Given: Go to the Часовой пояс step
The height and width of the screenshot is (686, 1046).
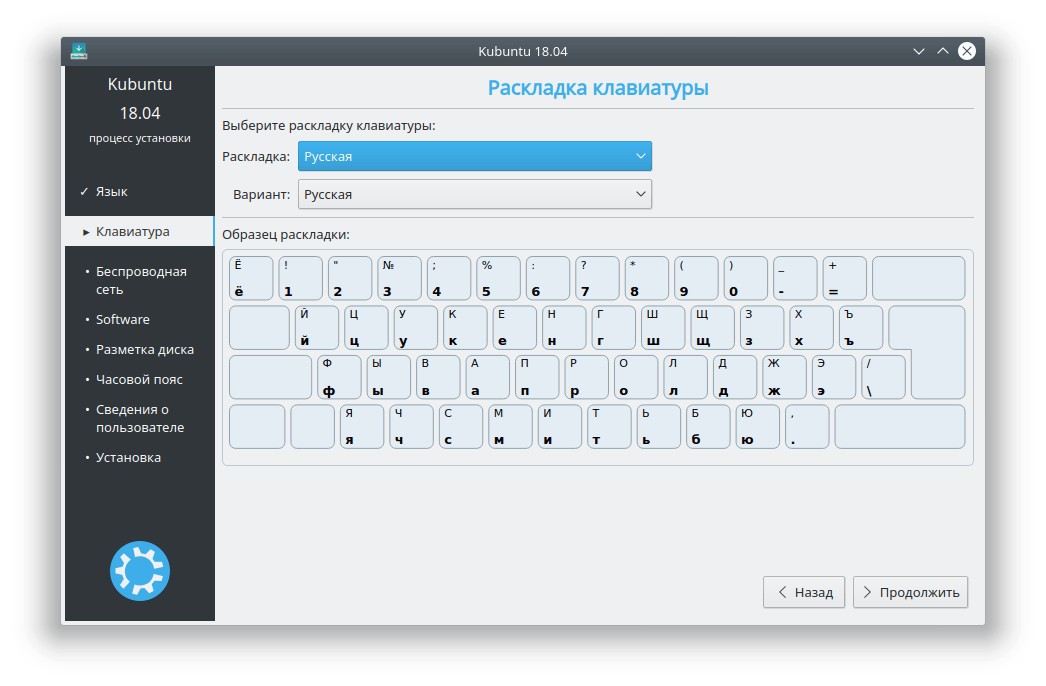Looking at the screenshot, I should tap(139, 379).
